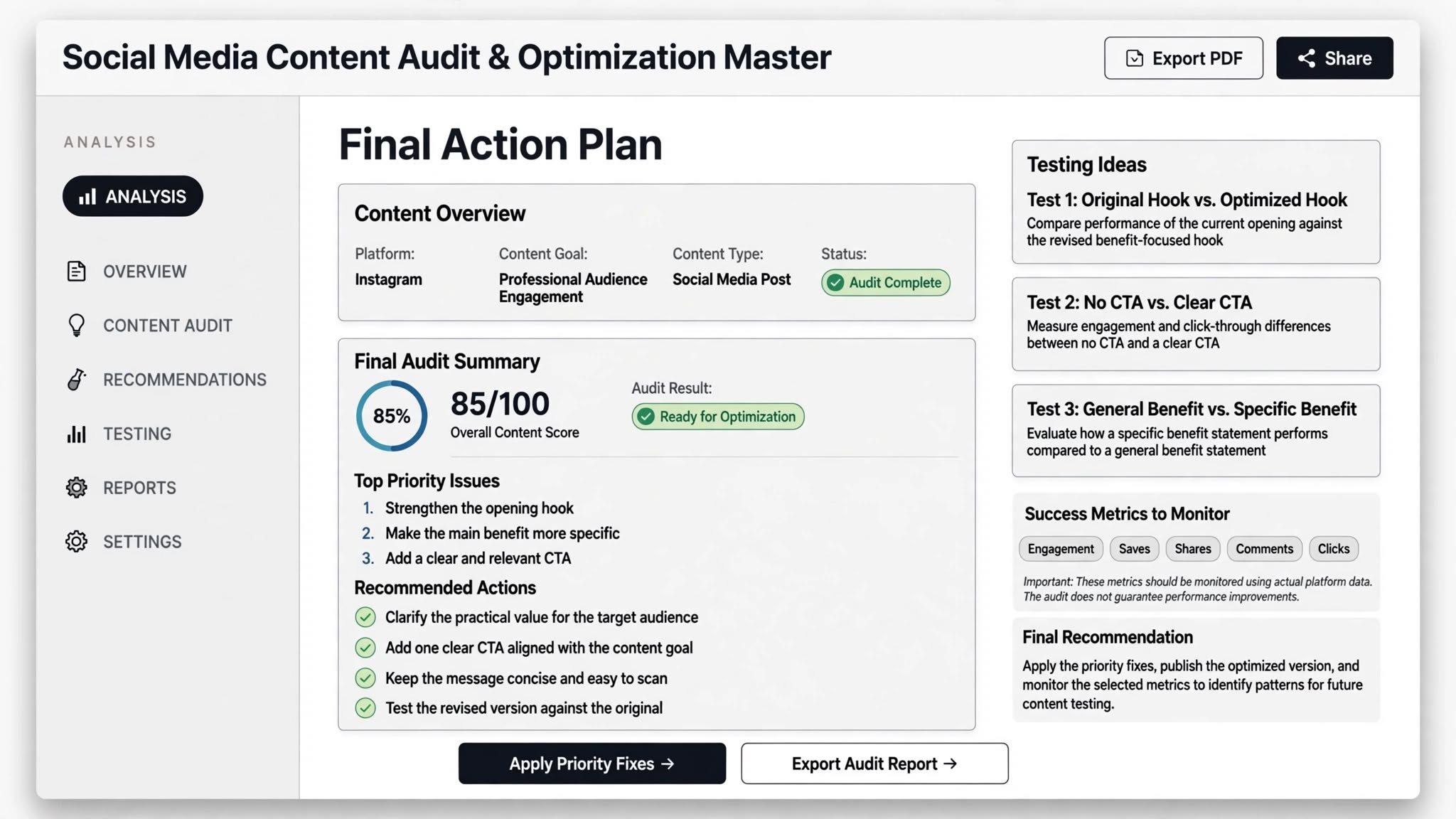This screenshot has width=1456, height=819.
Task: Click the Settings gear icon
Action: coord(76,542)
